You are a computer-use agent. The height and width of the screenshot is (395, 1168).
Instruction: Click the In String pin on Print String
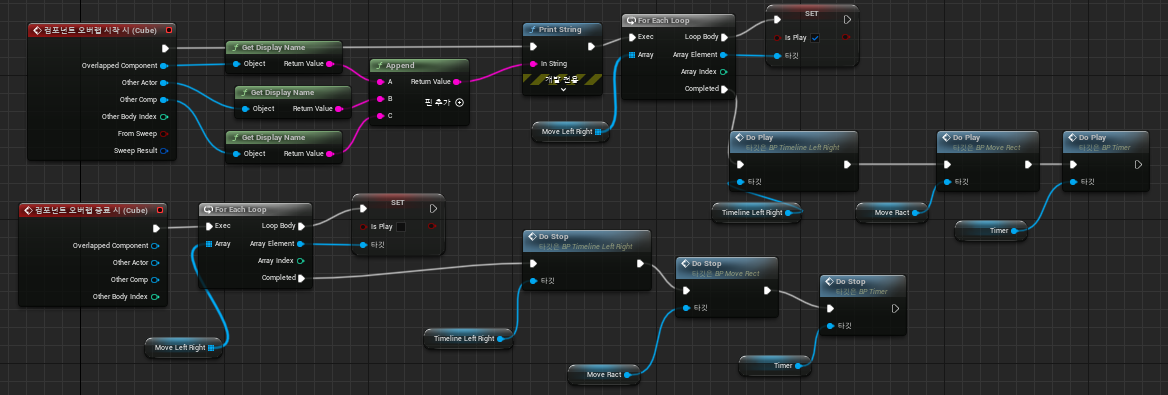coord(533,63)
